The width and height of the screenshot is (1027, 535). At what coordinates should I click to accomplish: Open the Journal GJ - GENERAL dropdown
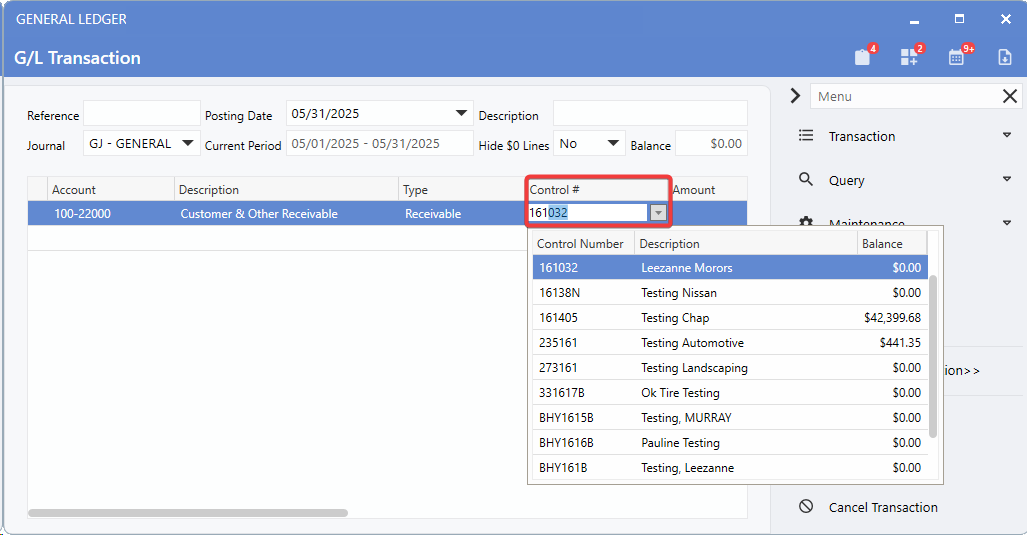click(189, 143)
